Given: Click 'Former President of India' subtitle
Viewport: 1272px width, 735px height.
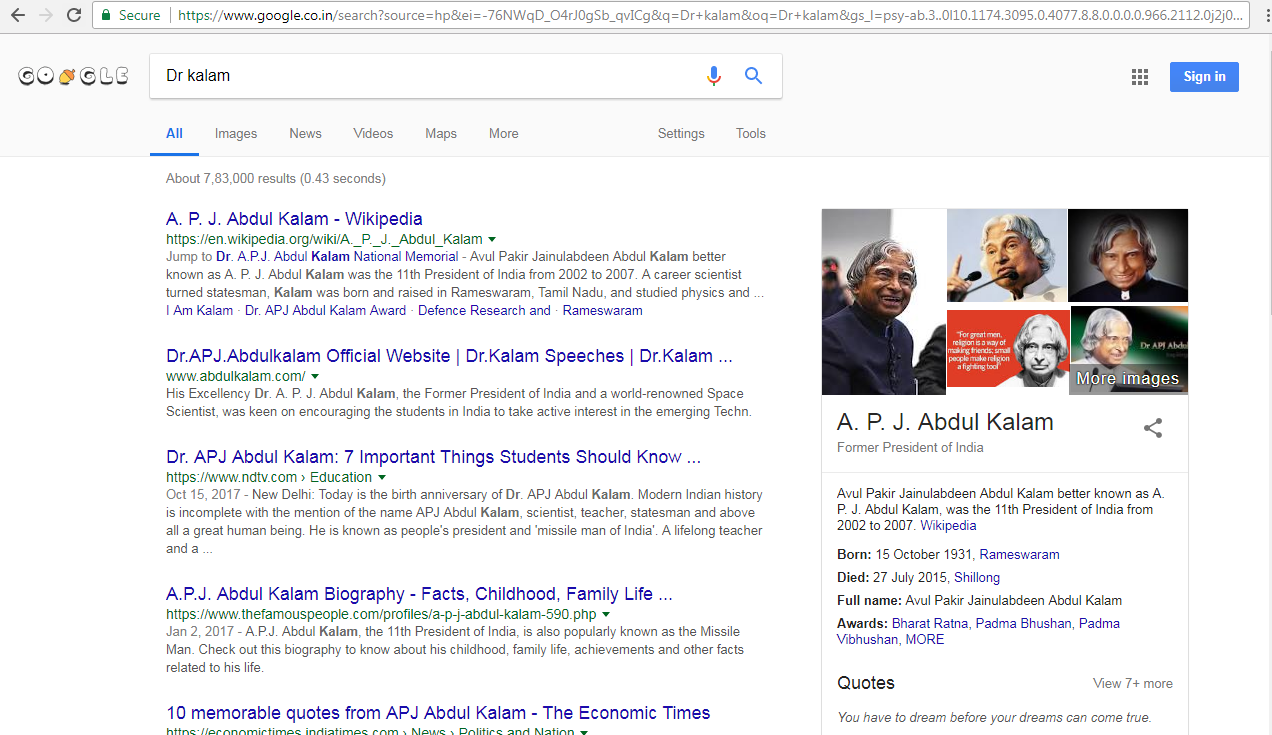Looking at the screenshot, I should click(910, 448).
